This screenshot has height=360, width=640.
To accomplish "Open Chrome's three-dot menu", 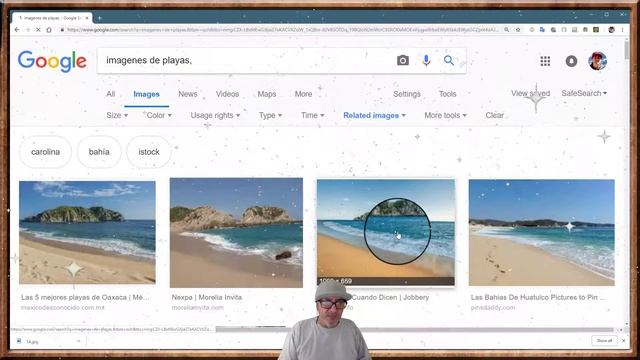I will point(622,30).
